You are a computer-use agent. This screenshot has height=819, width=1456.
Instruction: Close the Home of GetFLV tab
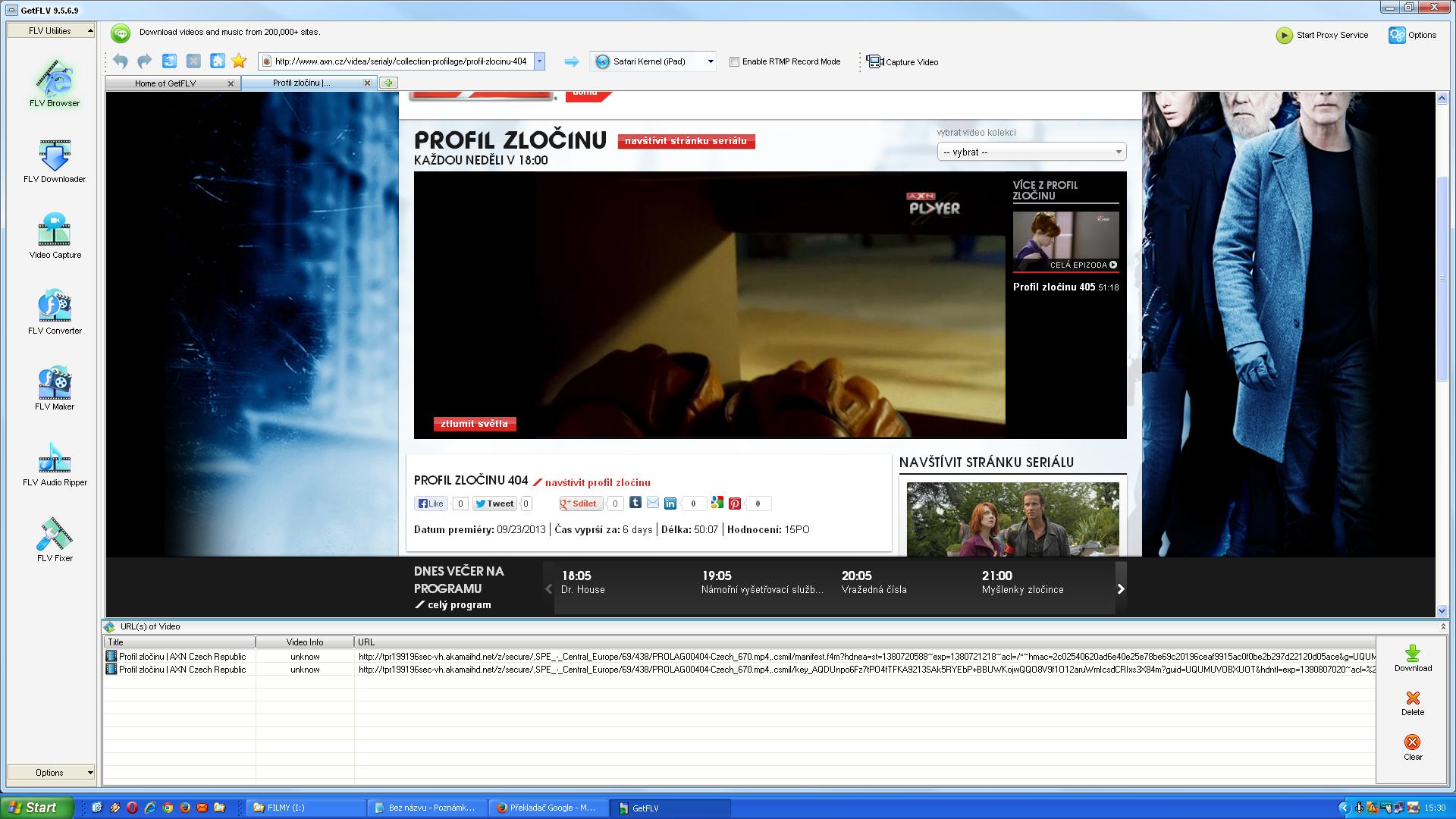[231, 83]
